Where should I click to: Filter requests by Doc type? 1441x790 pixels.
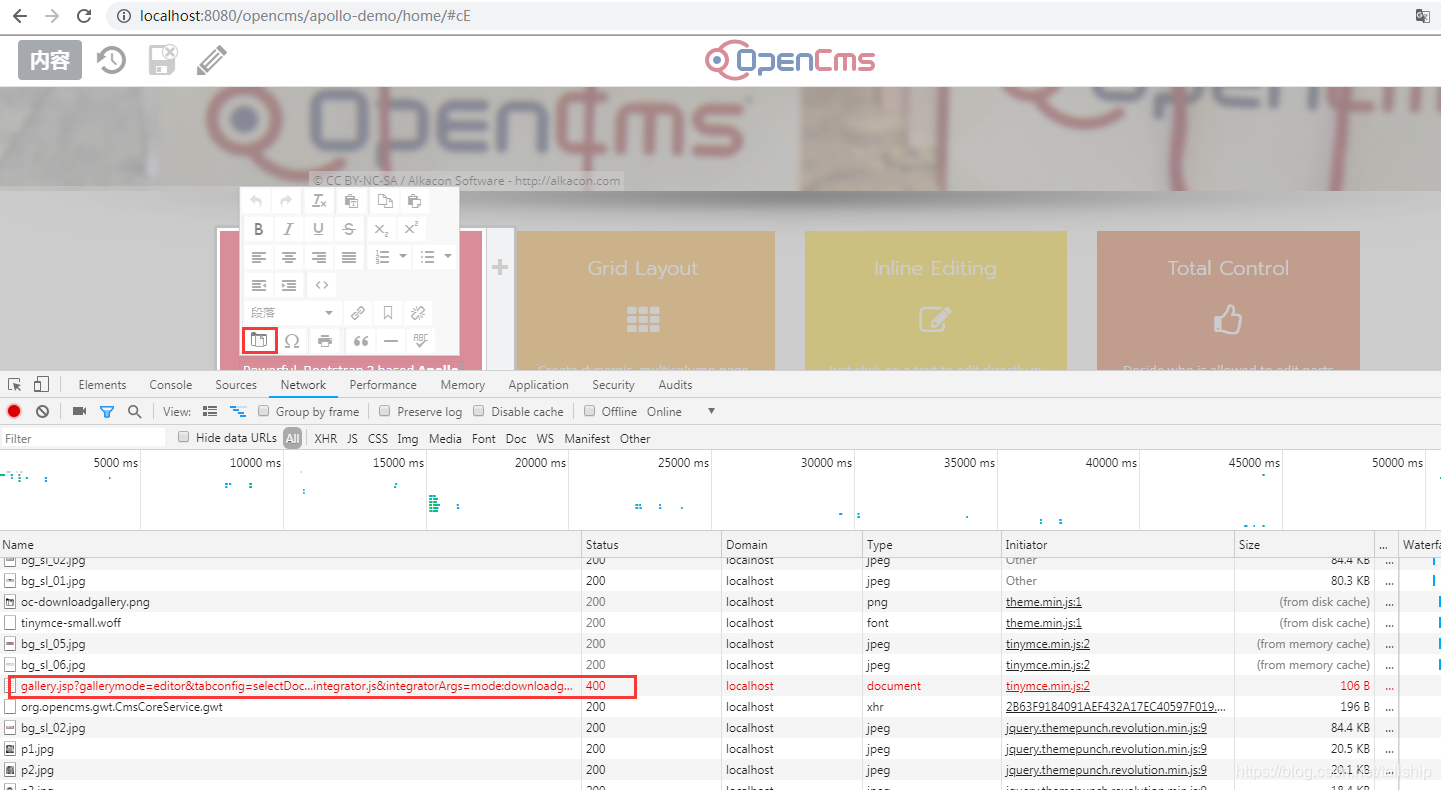click(x=516, y=438)
